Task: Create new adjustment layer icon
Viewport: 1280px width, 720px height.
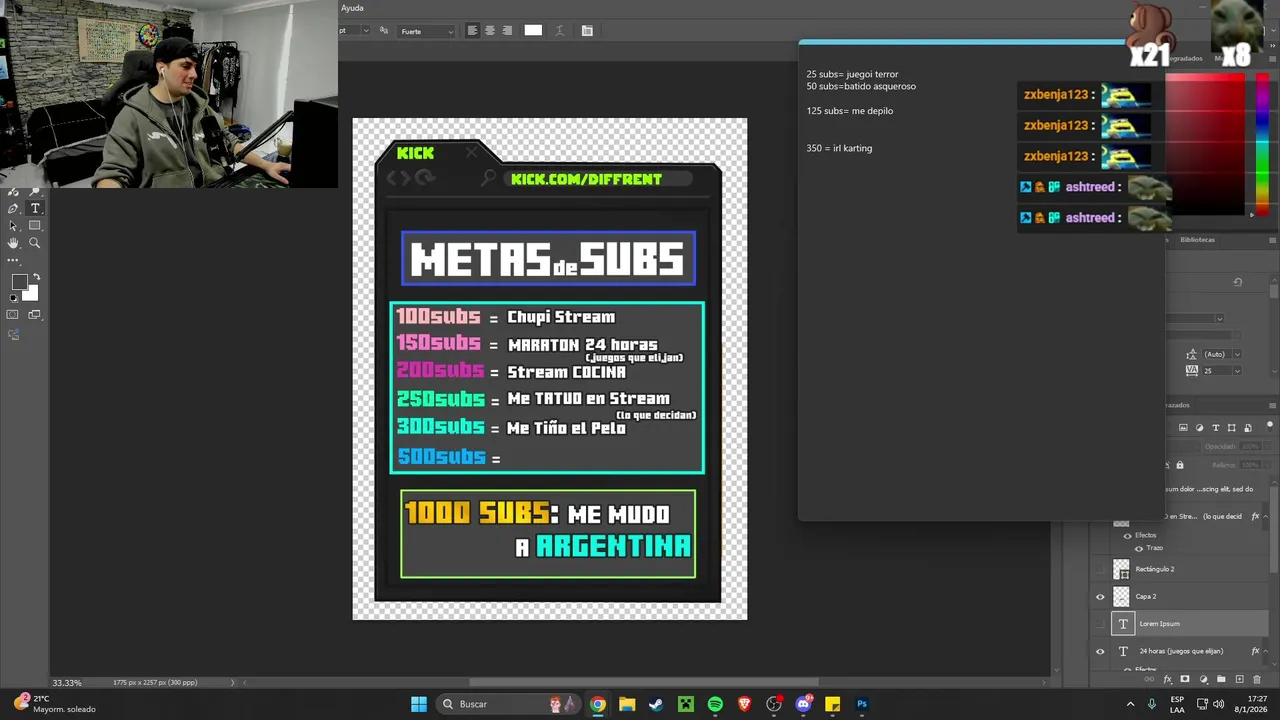Action: point(1203,680)
